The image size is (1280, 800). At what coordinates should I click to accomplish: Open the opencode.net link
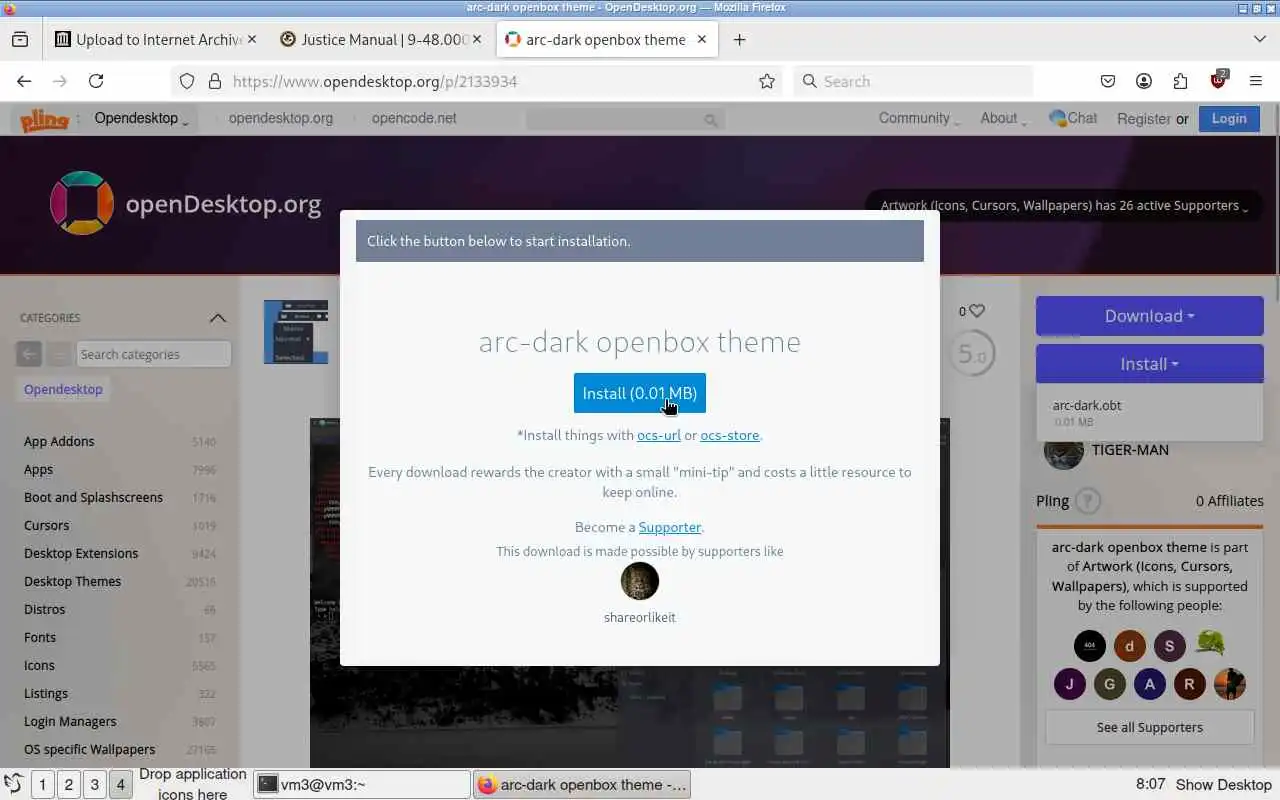tap(414, 118)
